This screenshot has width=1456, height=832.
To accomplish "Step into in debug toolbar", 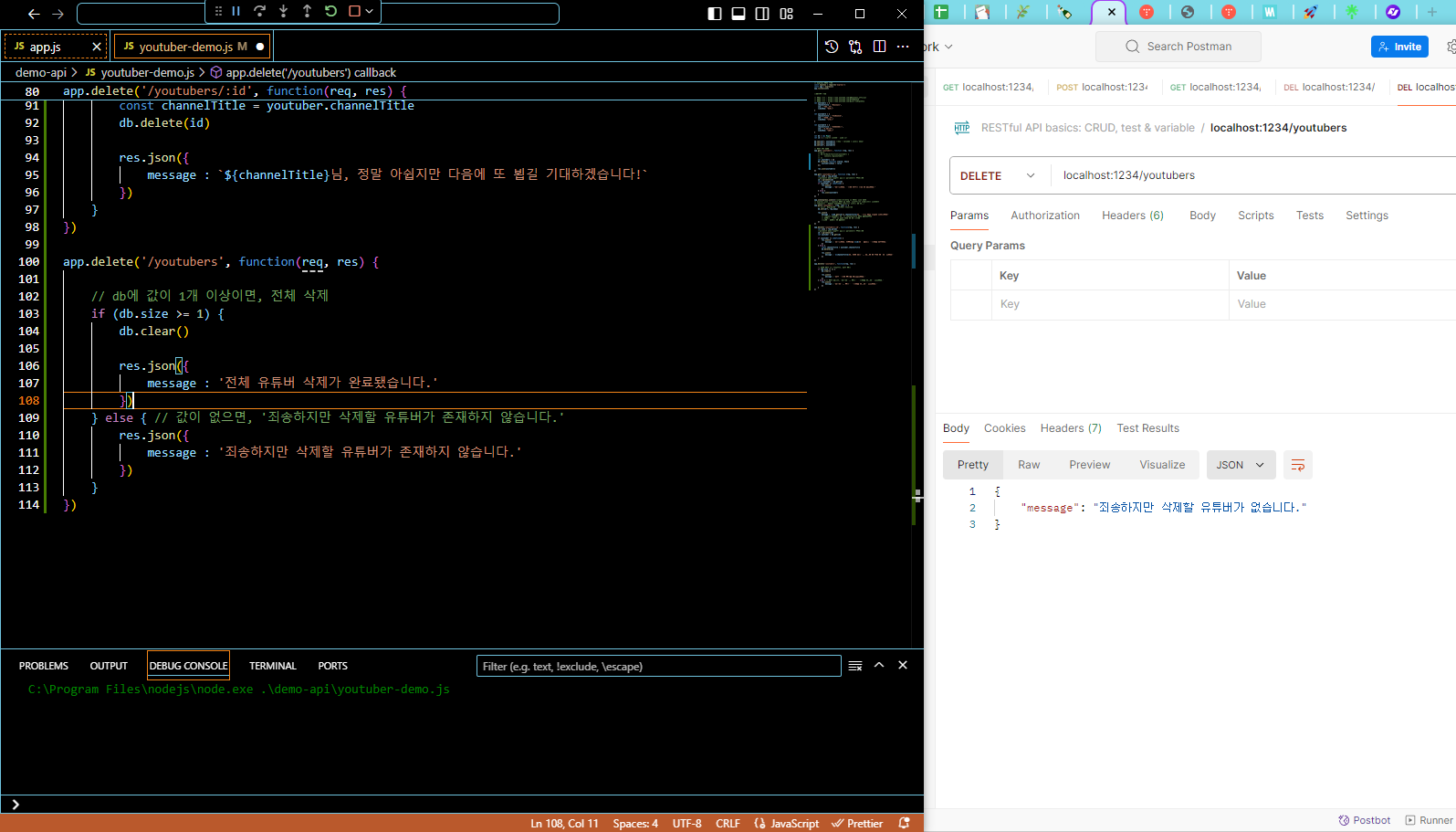I will tap(284, 11).
